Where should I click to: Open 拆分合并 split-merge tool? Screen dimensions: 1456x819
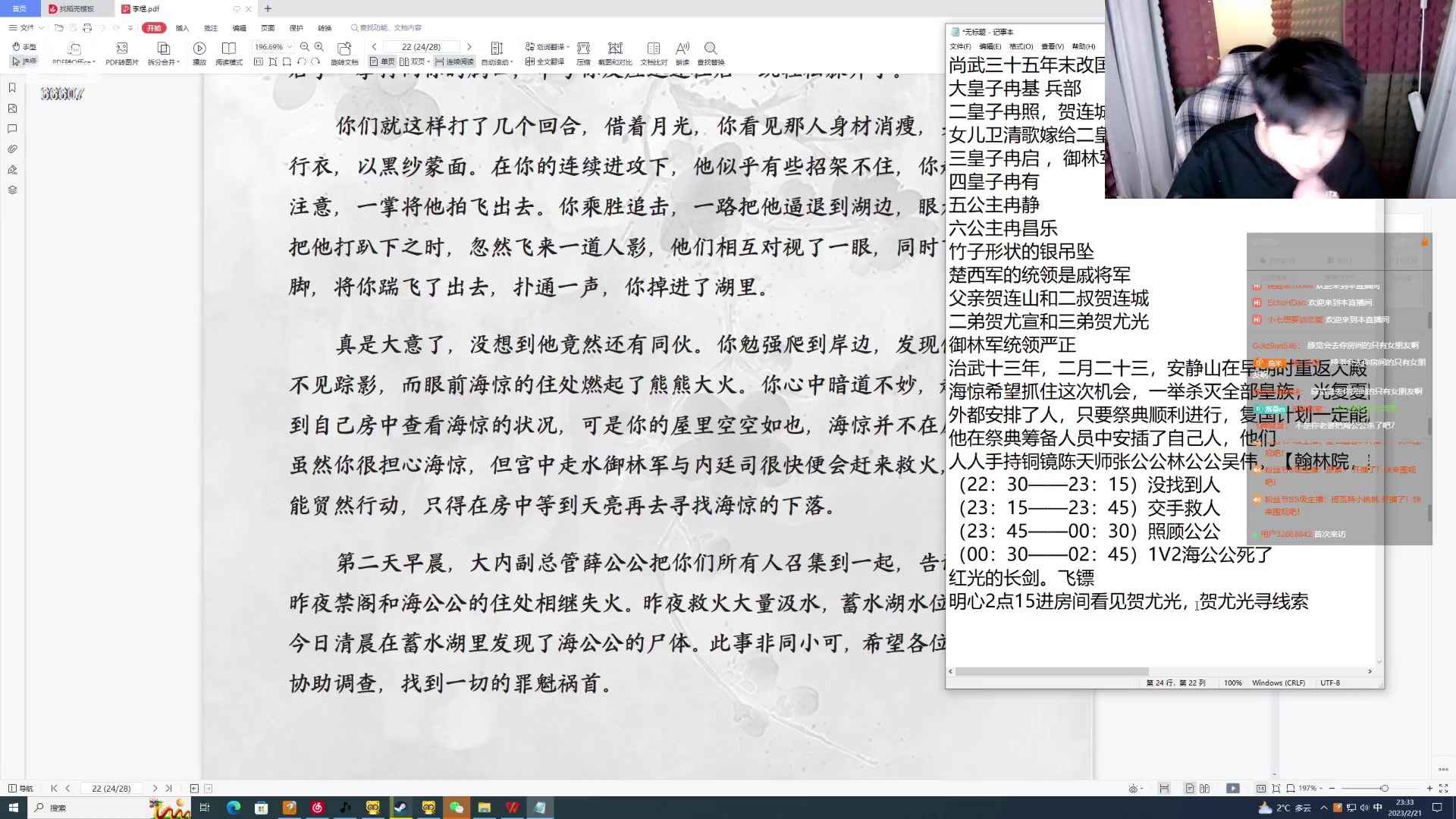[163, 54]
